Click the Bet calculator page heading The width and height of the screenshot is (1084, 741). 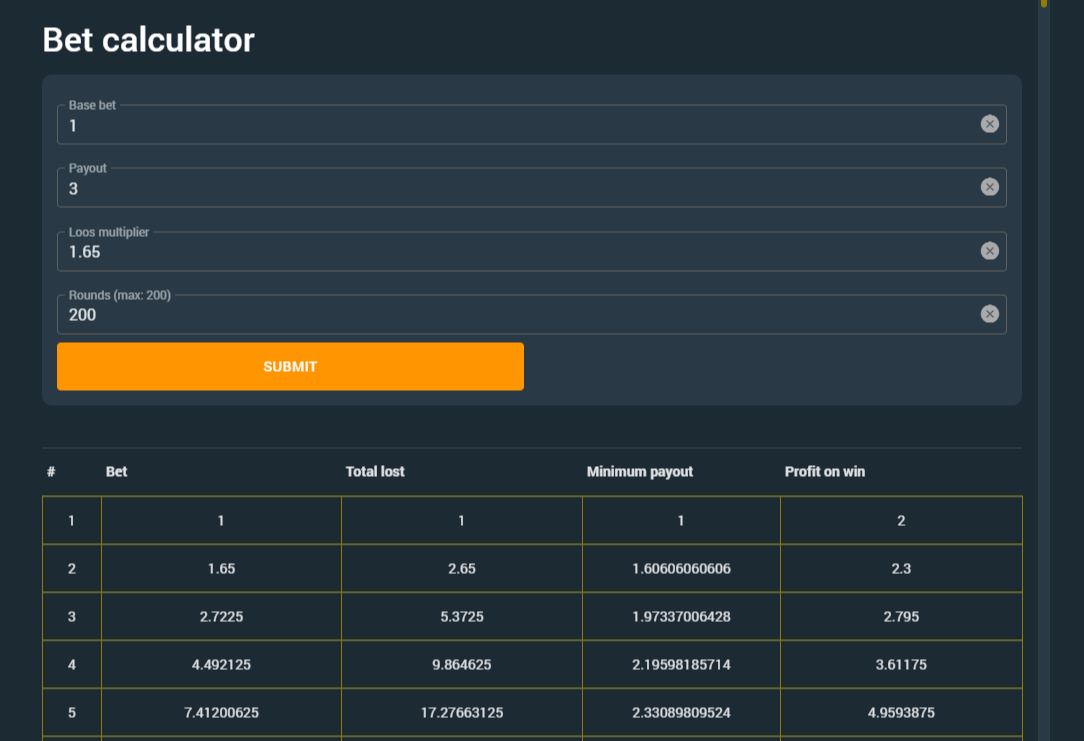point(148,40)
